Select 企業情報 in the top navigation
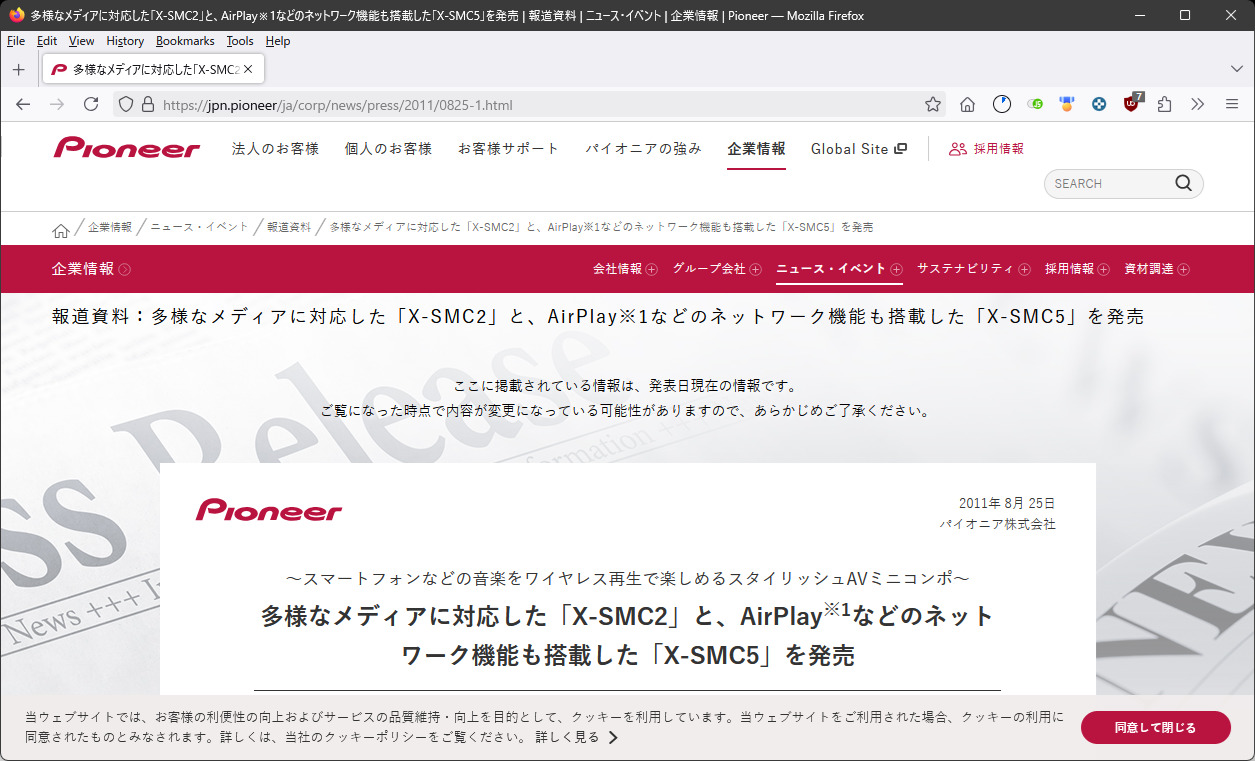1255x761 pixels. click(x=756, y=149)
